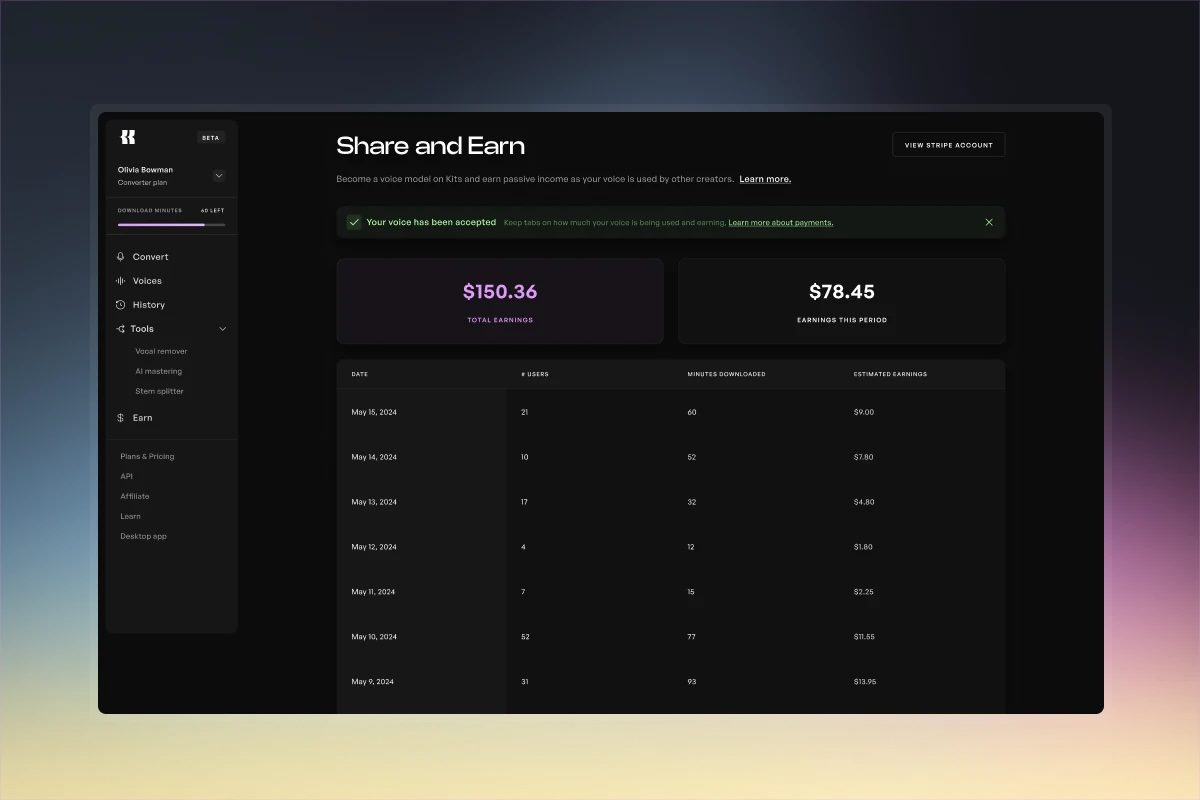Open the Learn more link under heading
Image resolution: width=1200 pixels, height=800 pixels.
point(765,179)
